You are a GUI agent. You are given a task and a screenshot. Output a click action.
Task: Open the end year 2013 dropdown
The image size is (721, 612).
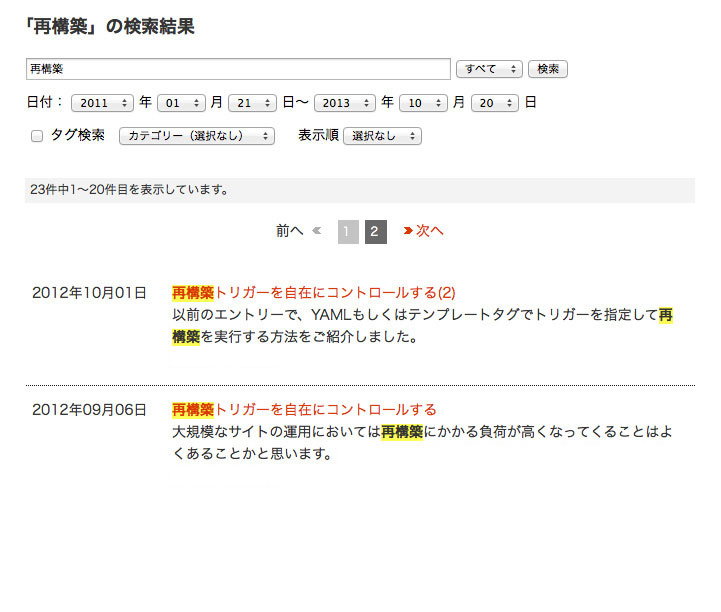345,103
